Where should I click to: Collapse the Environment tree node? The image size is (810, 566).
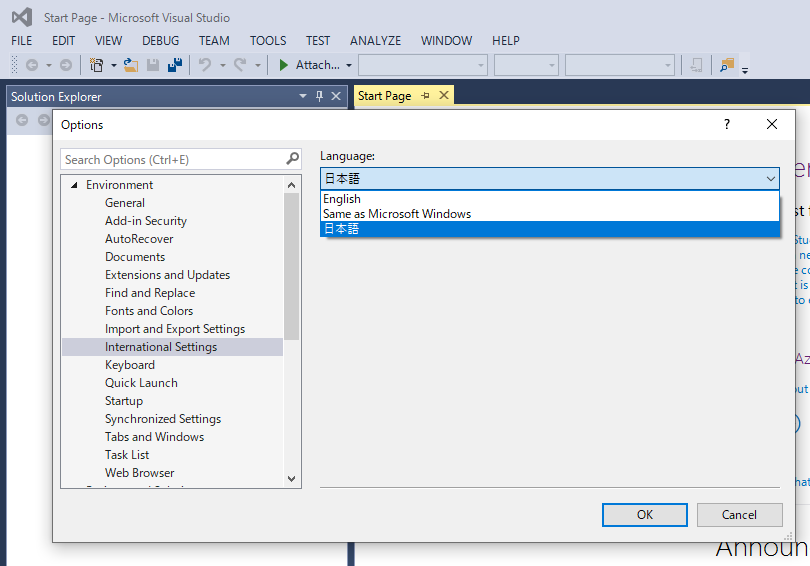point(73,185)
